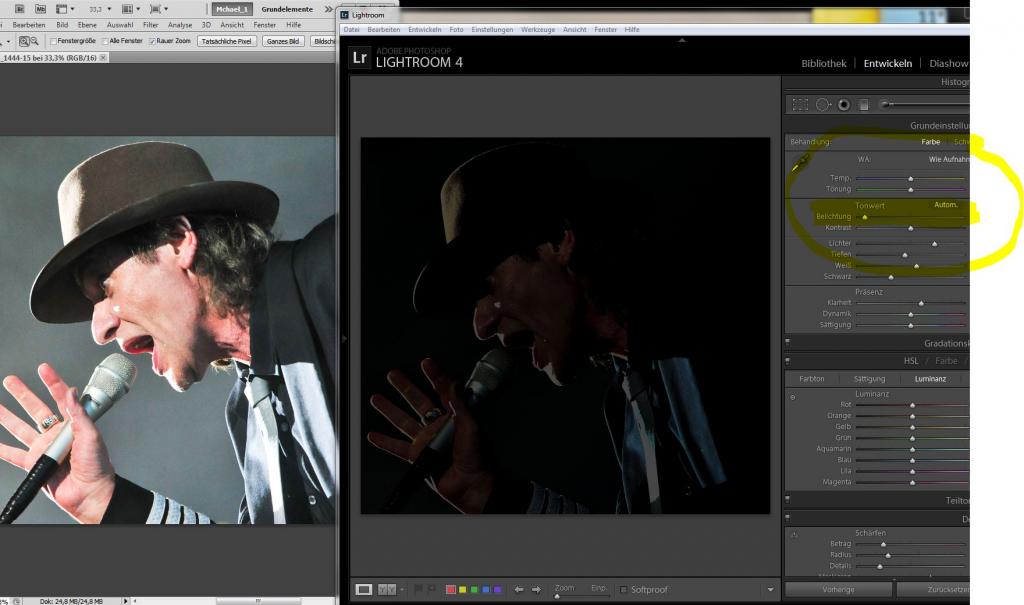Activate the Luminanz targeted adjustment tool

[793, 397]
